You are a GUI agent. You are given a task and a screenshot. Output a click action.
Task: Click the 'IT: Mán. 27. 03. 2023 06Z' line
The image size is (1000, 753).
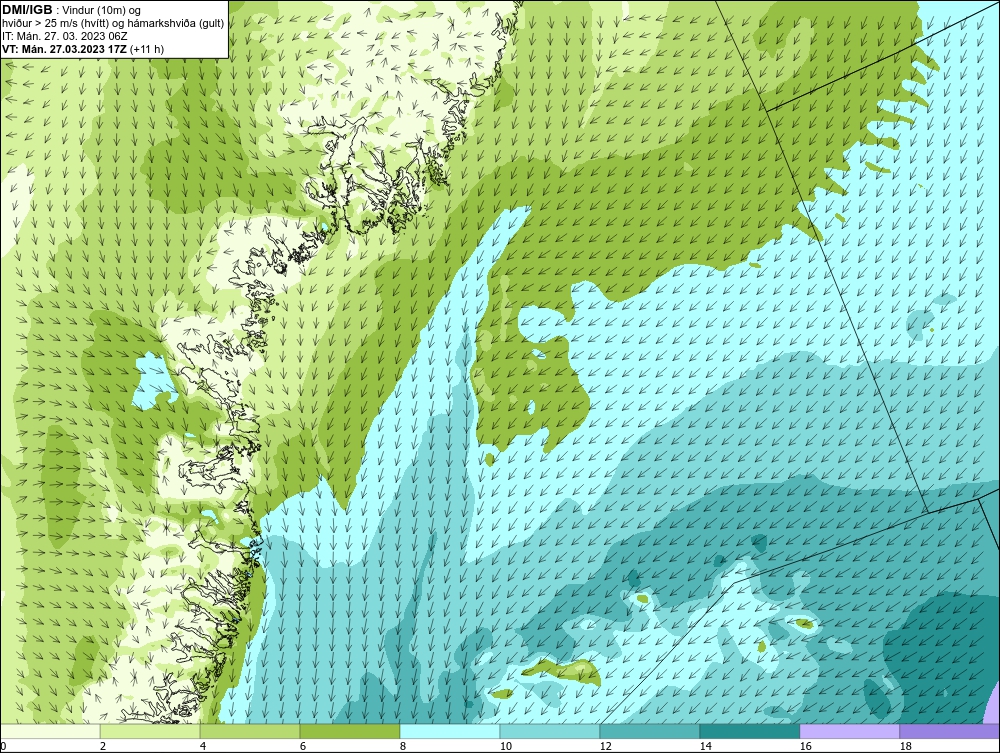point(65,36)
